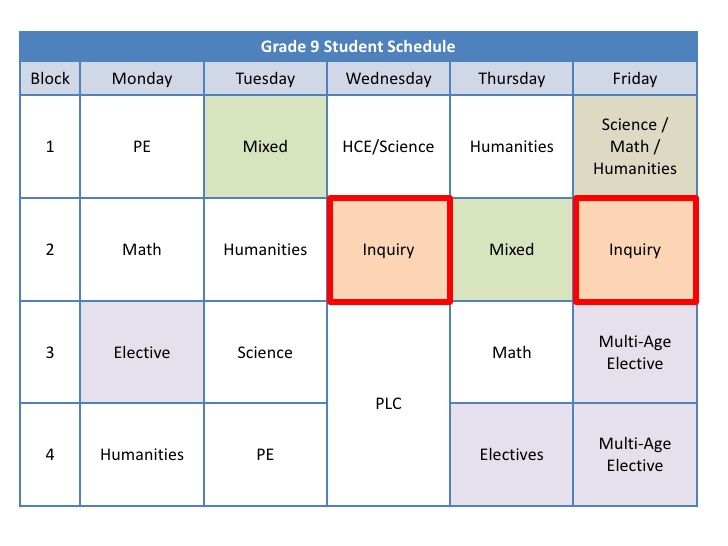The width and height of the screenshot is (728, 546).
Task: Select Monday's Humanities cell in Block 4
Action: pos(142,454)
